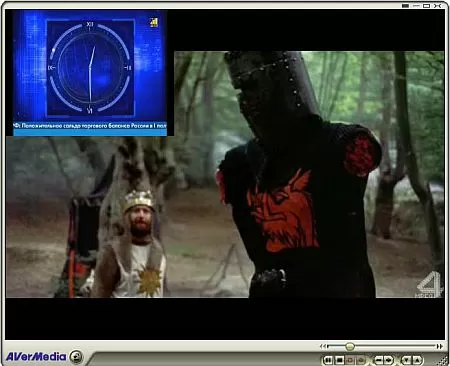Click the snapshot capture button beside record
Viewport: 450px width, 366px height.
(361, 360)
